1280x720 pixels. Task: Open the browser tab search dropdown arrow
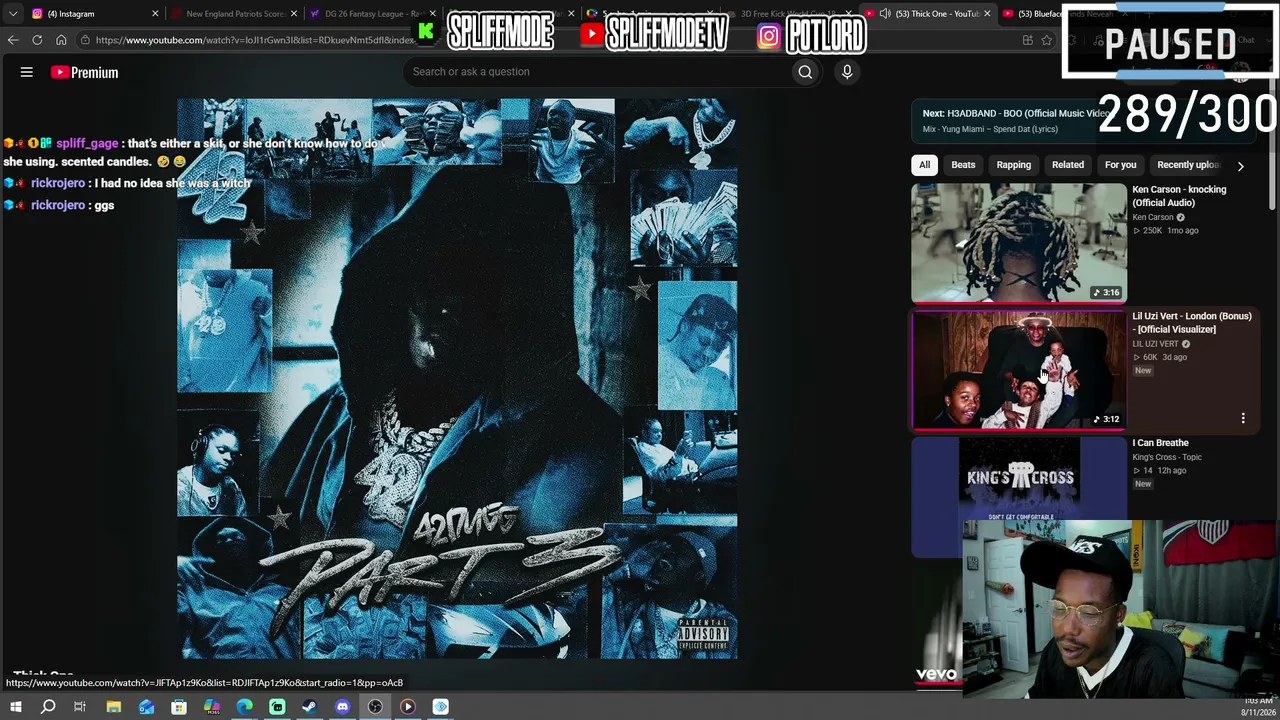click(x=13, y=14)
